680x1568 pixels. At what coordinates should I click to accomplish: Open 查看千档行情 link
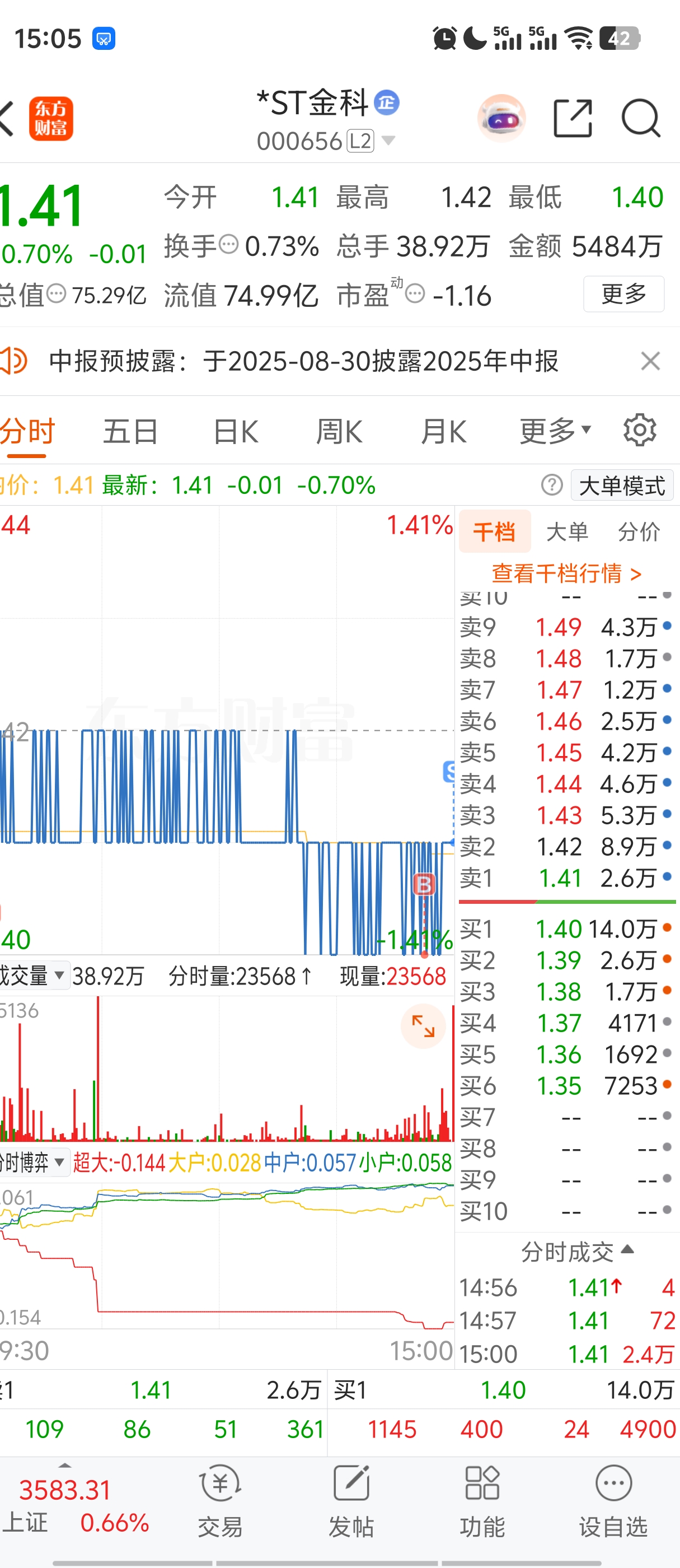(x=567, y=573)
